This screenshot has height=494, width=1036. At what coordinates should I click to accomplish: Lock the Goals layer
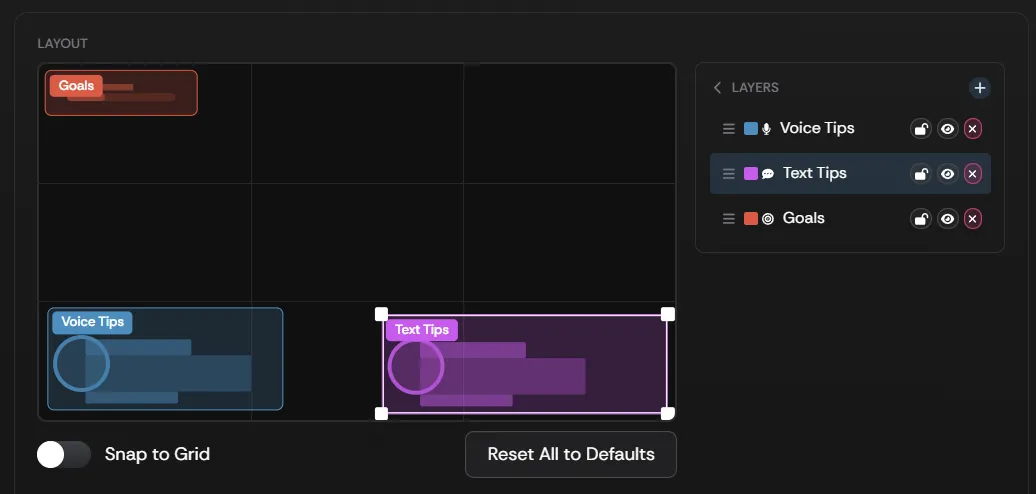[x=921, y=219]
